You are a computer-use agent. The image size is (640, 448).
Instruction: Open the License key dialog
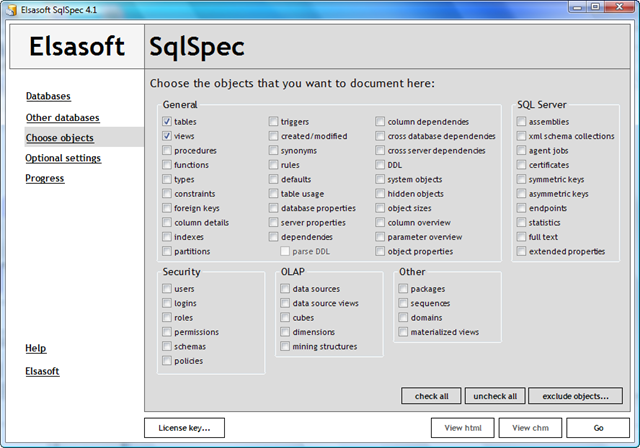coord(184,428)
